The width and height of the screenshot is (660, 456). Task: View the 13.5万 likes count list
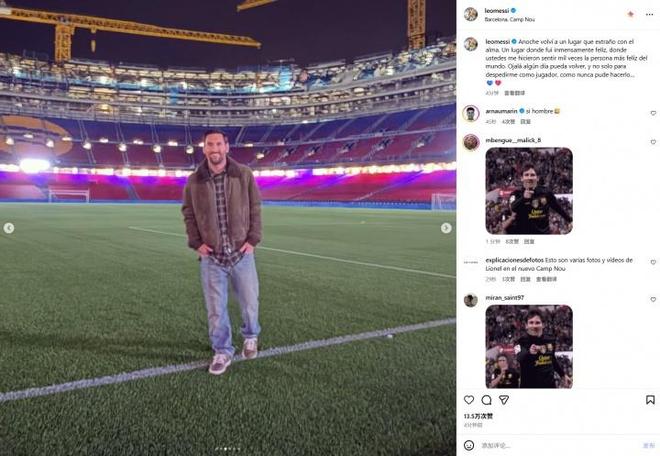(x=477, y=415)
